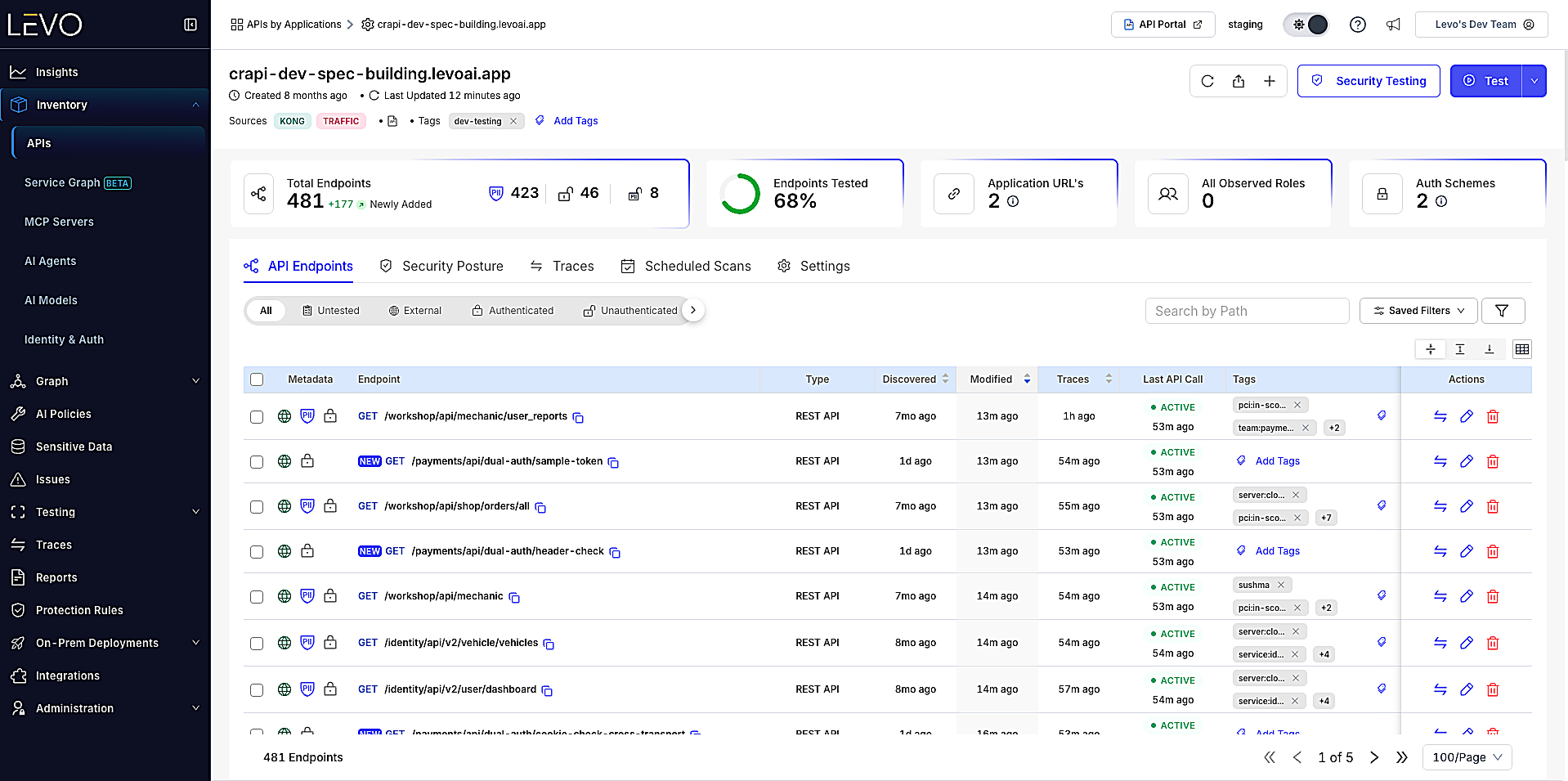The image size is (1568, 781).
Task: Select the Unauthenticated filter chip
Action: [630, 311]
